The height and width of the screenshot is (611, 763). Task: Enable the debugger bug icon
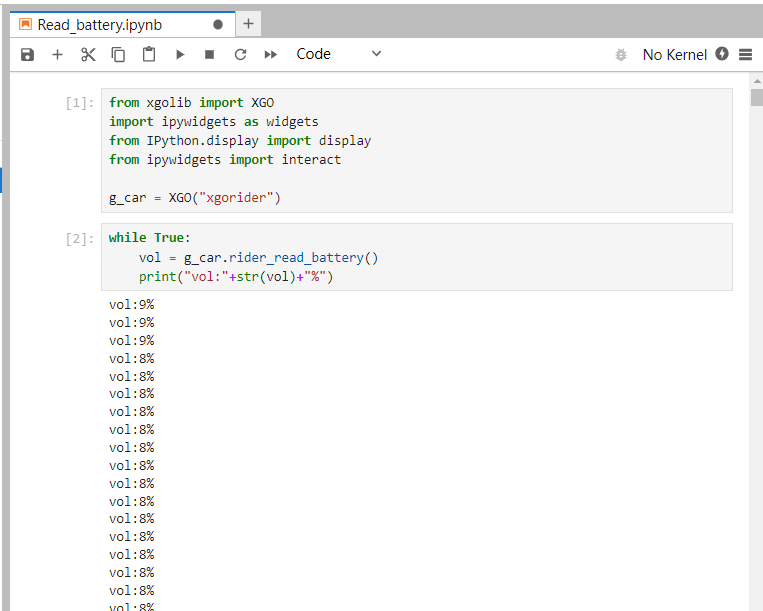[x=621, y=54]
